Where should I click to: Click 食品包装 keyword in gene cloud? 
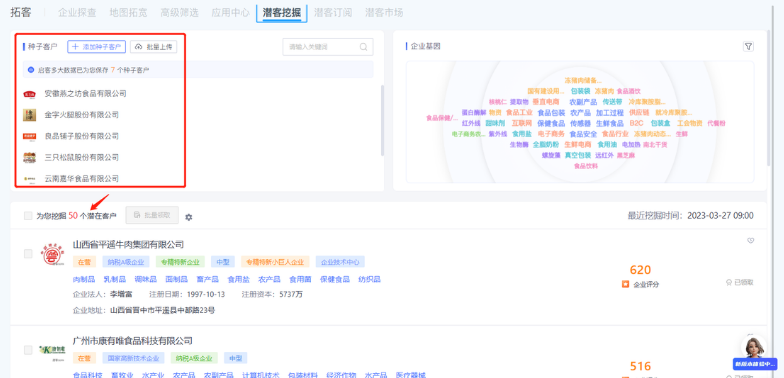click(x=551, y=112)
